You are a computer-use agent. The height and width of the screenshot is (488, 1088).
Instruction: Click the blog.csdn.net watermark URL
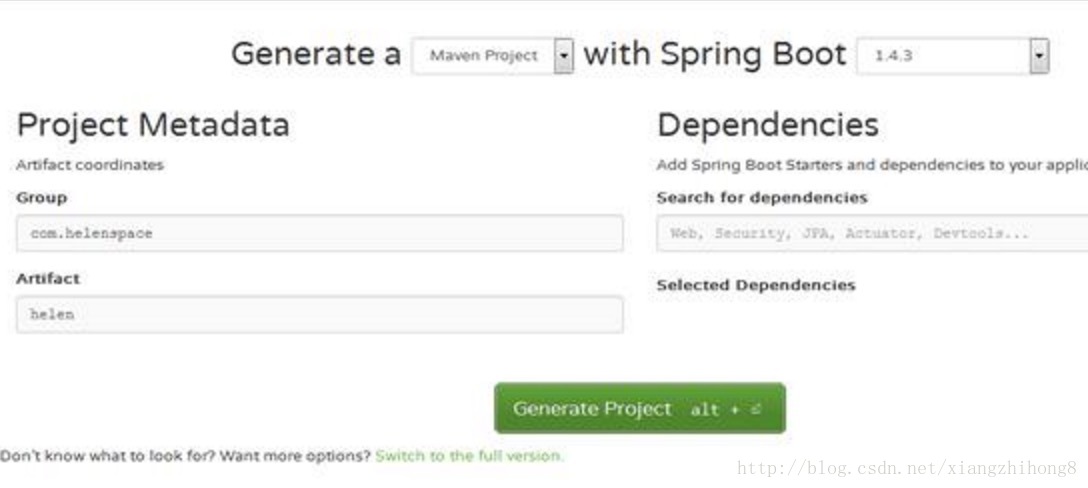pos(907,468)
